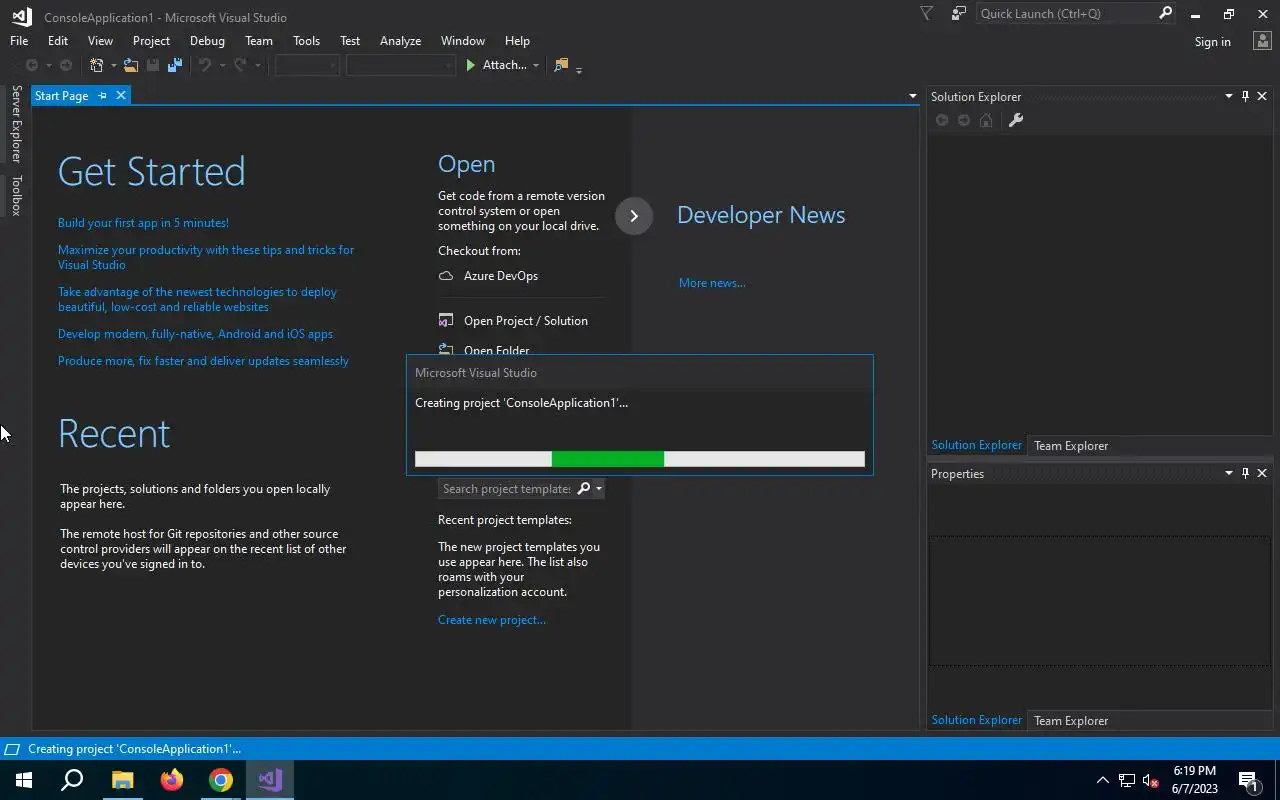Click Develop modern Android and iOS apps link
The width and height of the screenshot is (1280, 800).
point(195,334)
